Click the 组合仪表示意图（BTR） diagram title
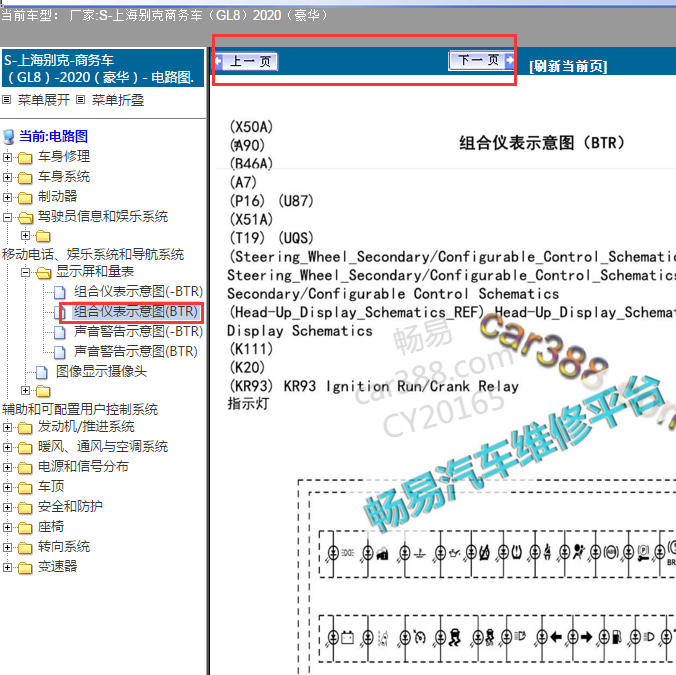 tap(541, 143)
